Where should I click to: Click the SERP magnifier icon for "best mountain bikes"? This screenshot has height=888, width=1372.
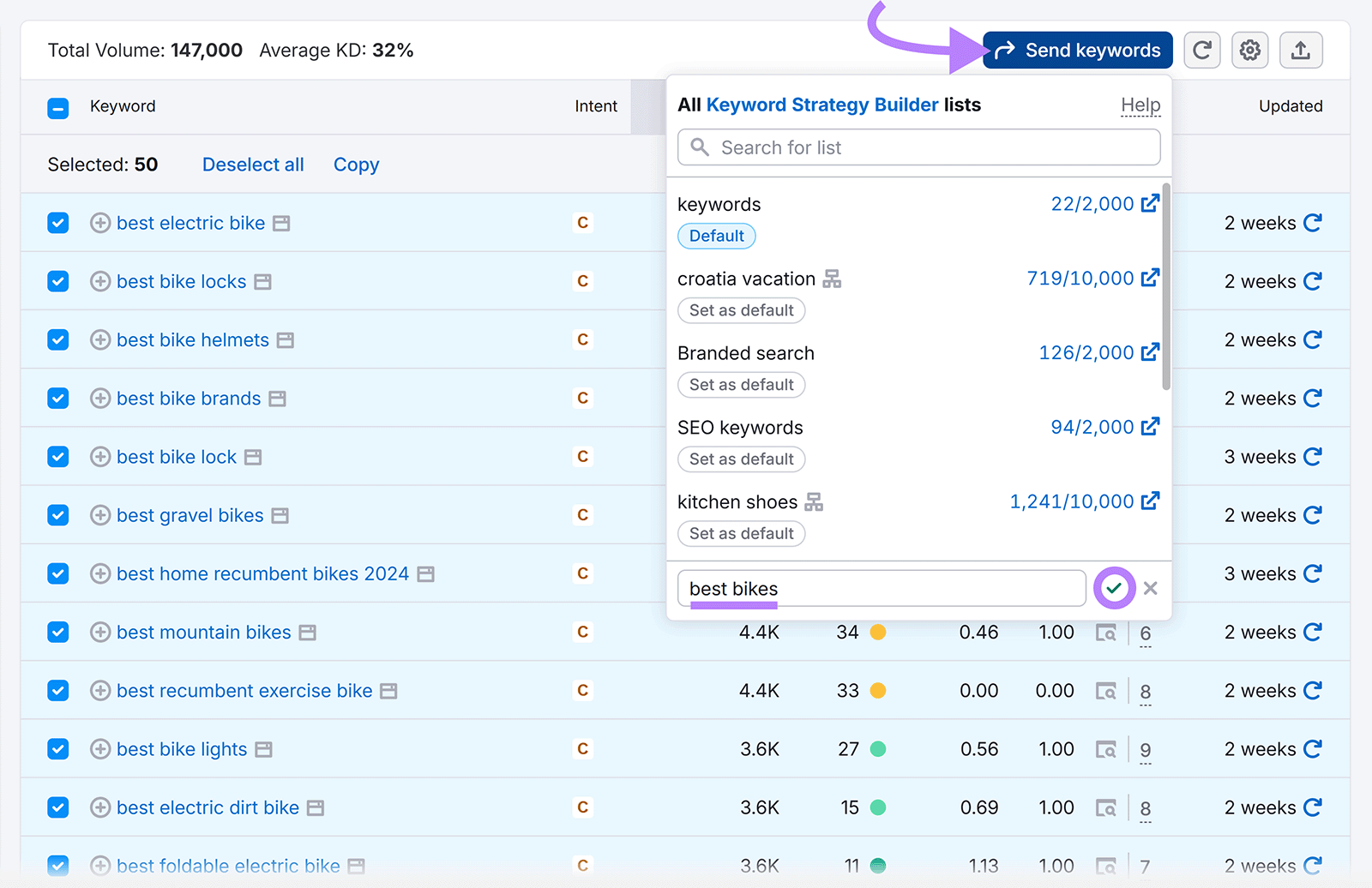[x=1107, y=633]
